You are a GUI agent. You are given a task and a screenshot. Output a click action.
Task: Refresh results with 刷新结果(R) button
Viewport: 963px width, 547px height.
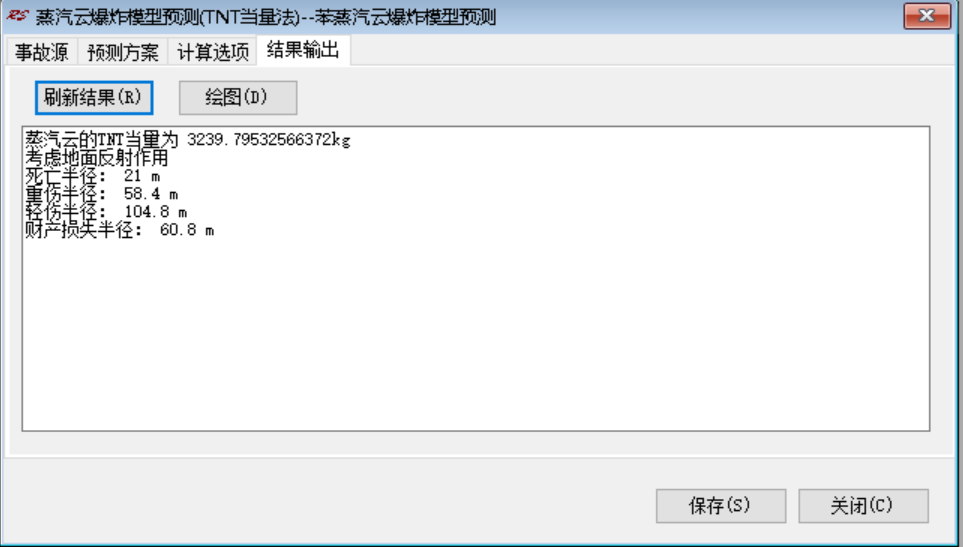point(93,98)
